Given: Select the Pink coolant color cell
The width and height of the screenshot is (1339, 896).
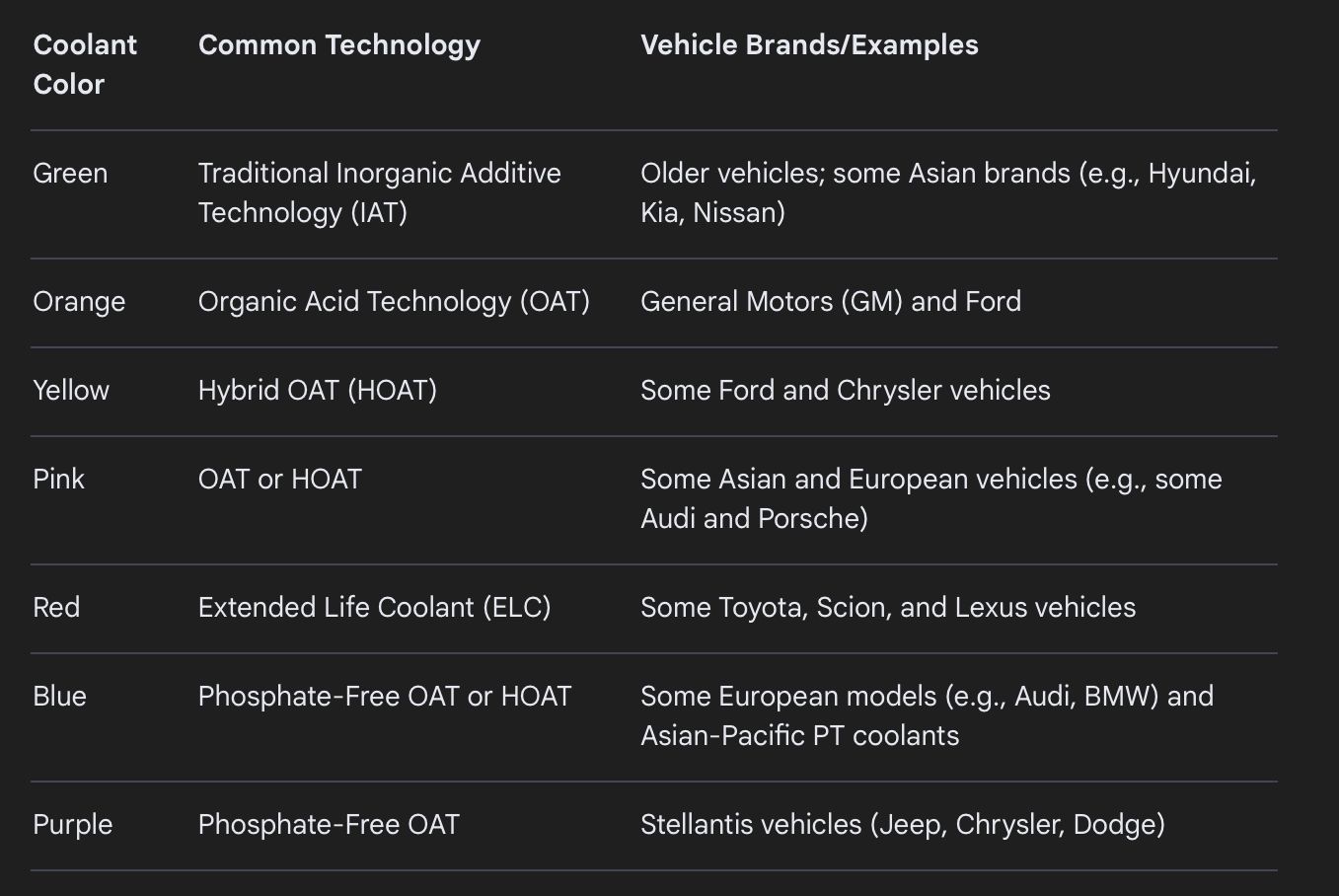Looking at the screenshot, I should 58,480.
